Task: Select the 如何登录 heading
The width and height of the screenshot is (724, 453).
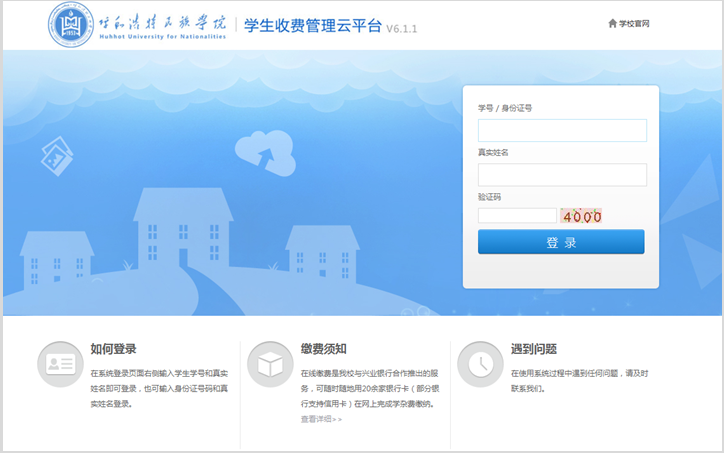Action: click(113, 349)
